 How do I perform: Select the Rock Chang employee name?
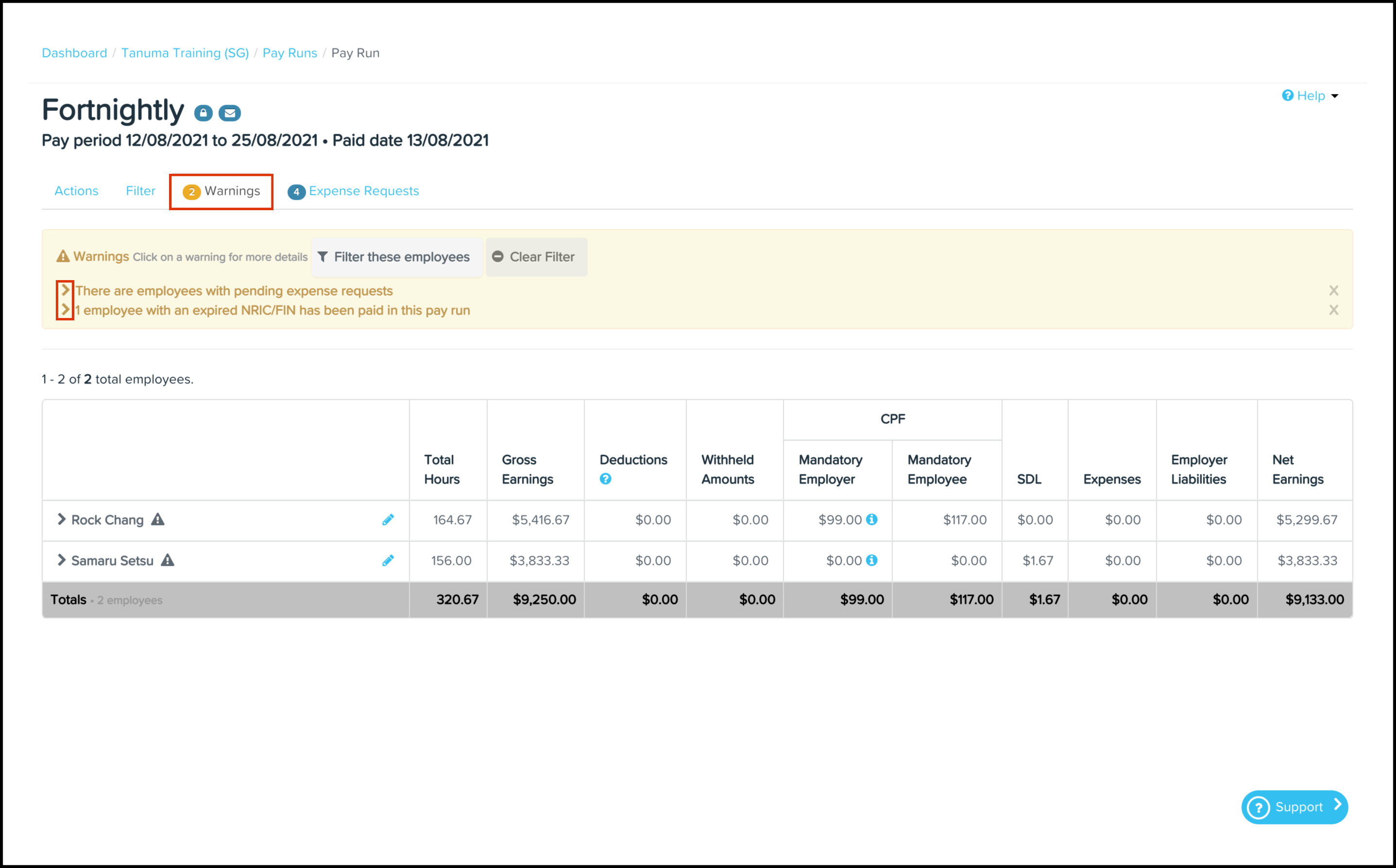[x=107, y=520]
